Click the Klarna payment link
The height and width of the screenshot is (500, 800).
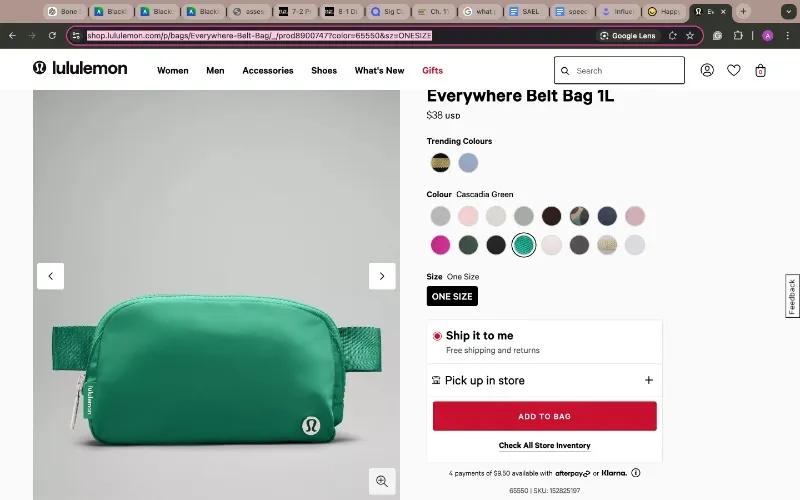click(614, 473)
